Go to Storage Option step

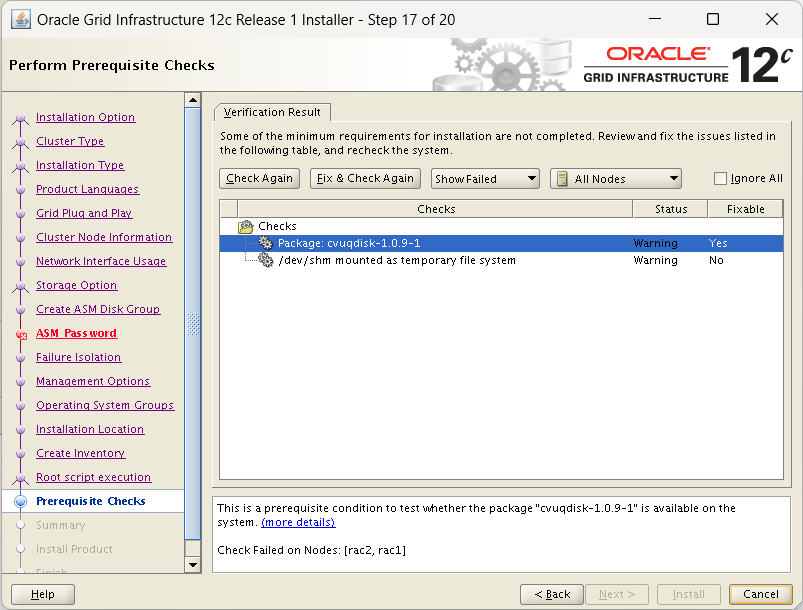tap(76, 285)
